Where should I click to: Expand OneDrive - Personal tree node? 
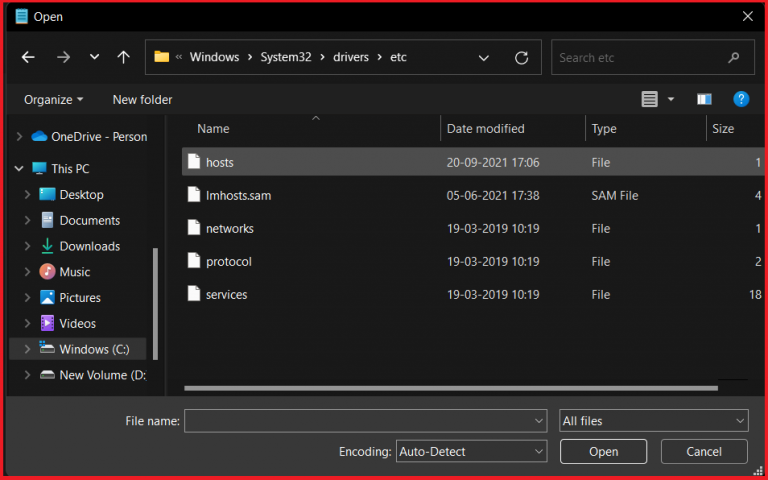20,137
